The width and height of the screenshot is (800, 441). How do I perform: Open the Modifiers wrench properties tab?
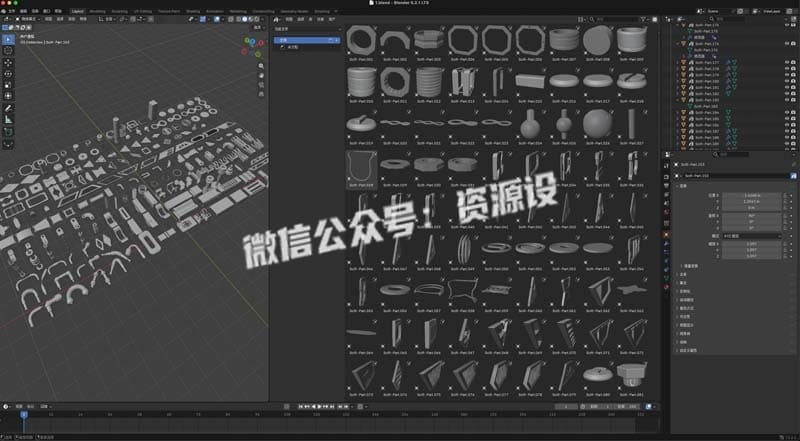pyautogui.click(x=666, y=244)
